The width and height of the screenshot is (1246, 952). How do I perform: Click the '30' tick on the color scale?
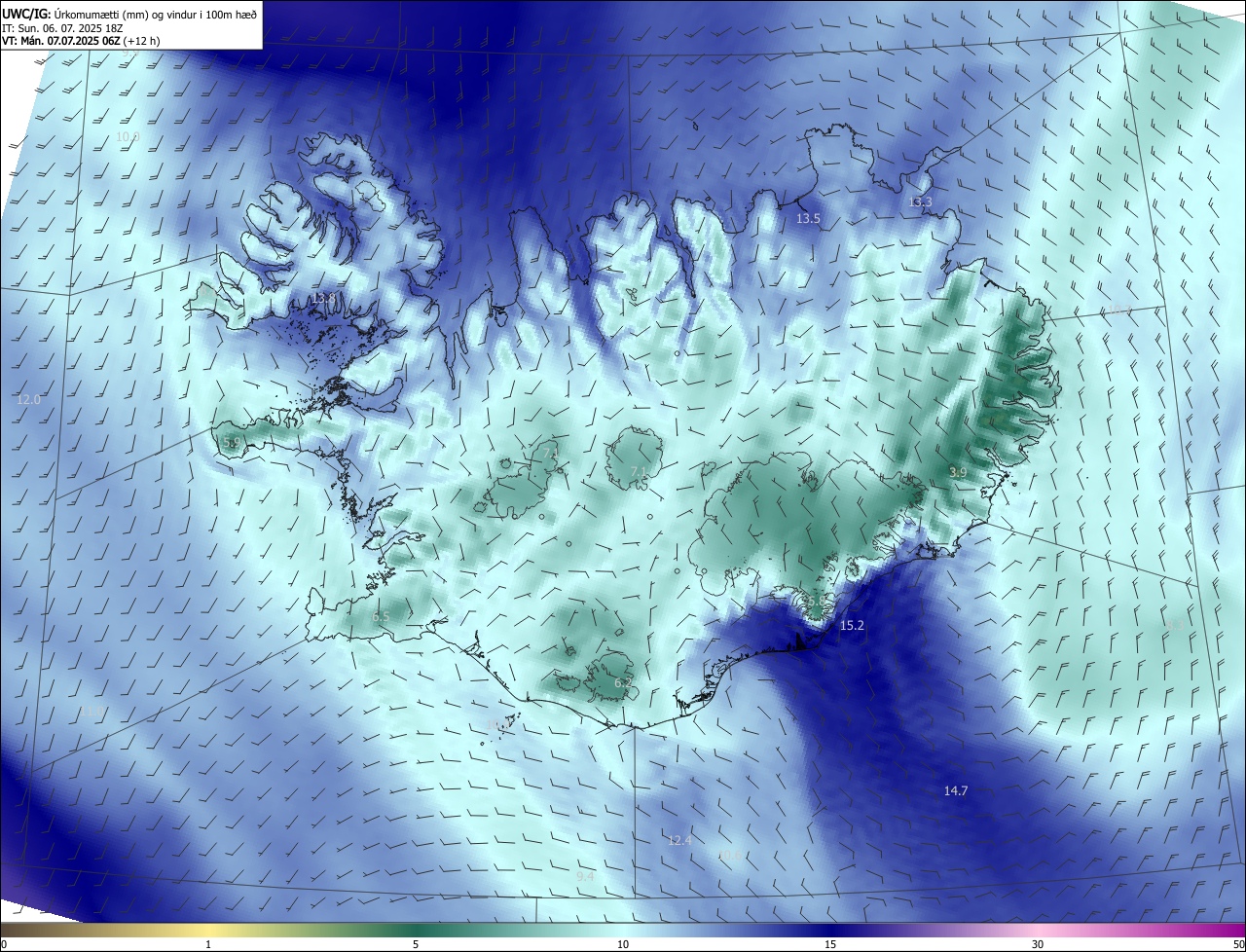click(1038, 944)
